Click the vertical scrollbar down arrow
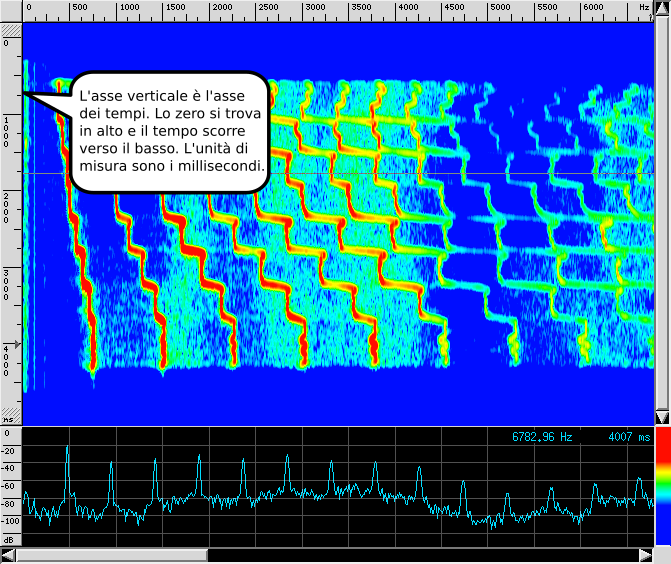 point(661,417)
